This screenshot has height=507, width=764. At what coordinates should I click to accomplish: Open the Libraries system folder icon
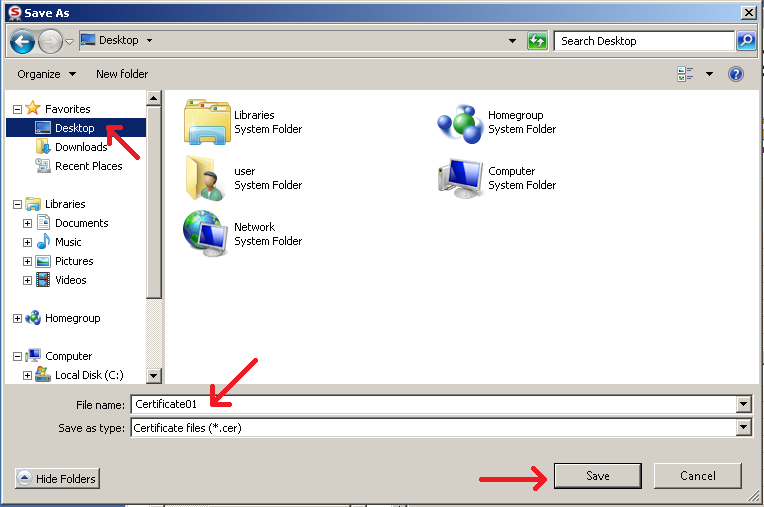click(207, 122)
